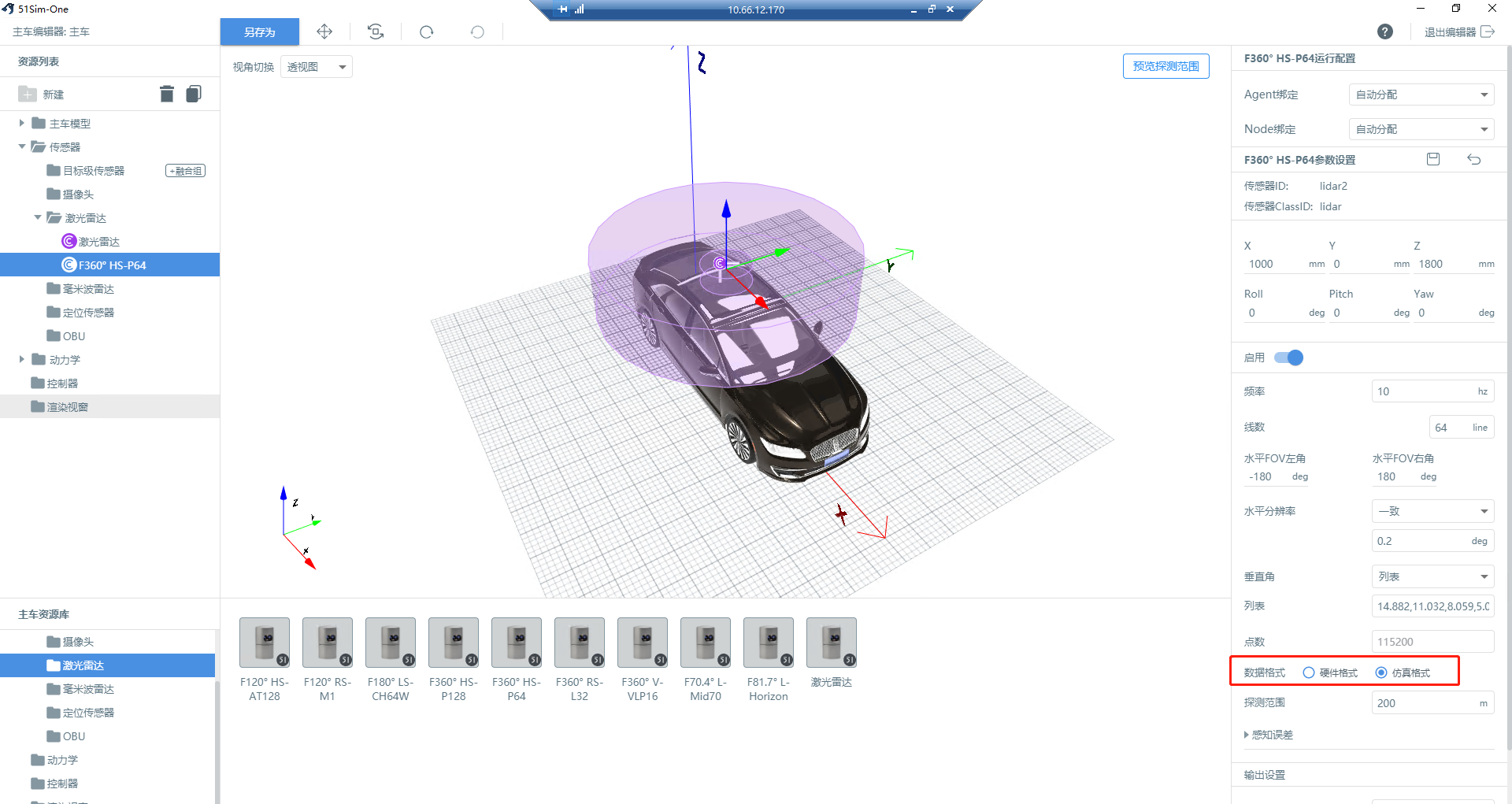Viewport: 1512px width, 804px height.
Task: Click the move/pan tool icon in toolbar
Action: [324, 31]
